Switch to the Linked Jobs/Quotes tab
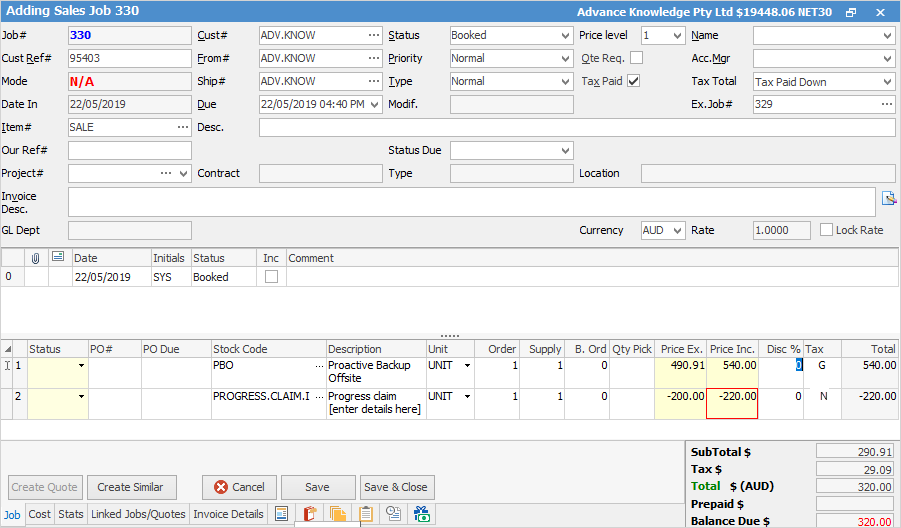901x528 pixels. tap(138, 514)
